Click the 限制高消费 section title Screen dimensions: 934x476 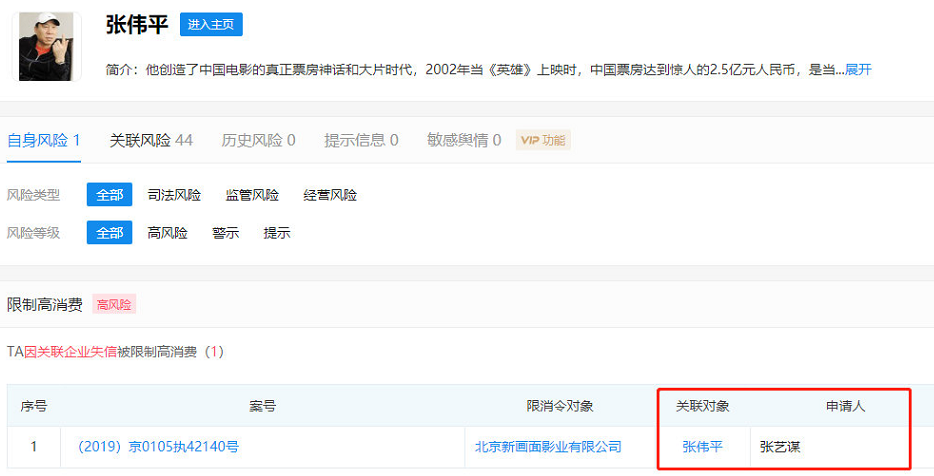point(45,304)
